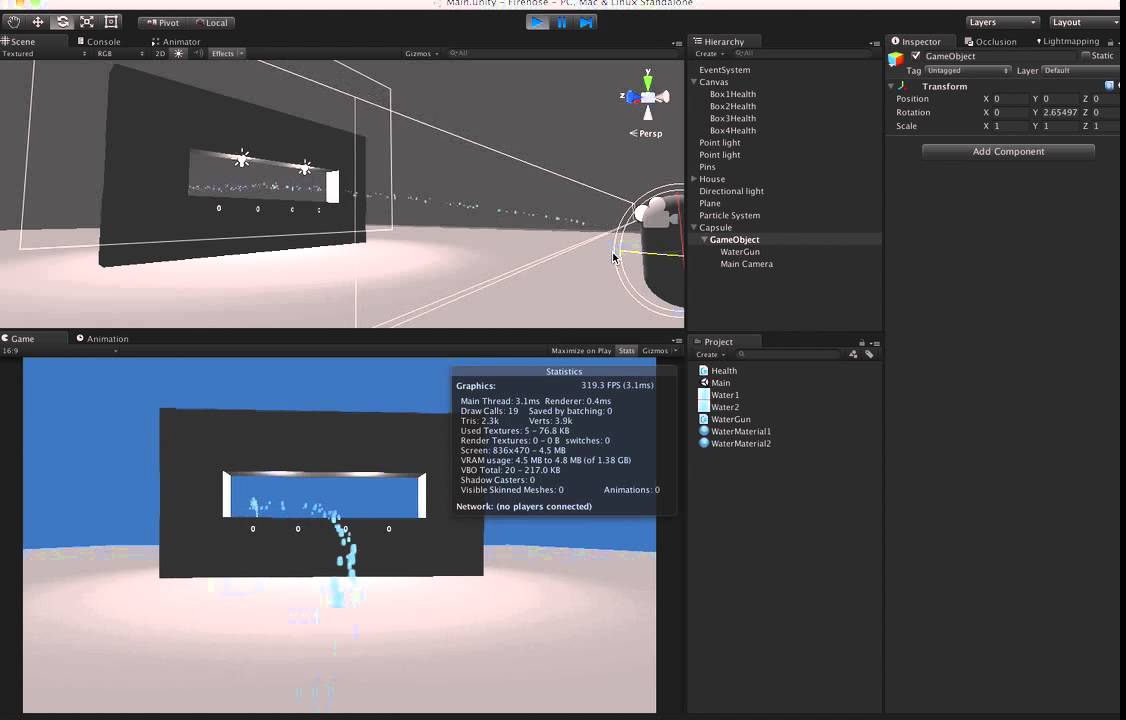This screenshot has width=1126, height=720.
Task: Select the Main scene asset
Action: (x=715, y=383)
